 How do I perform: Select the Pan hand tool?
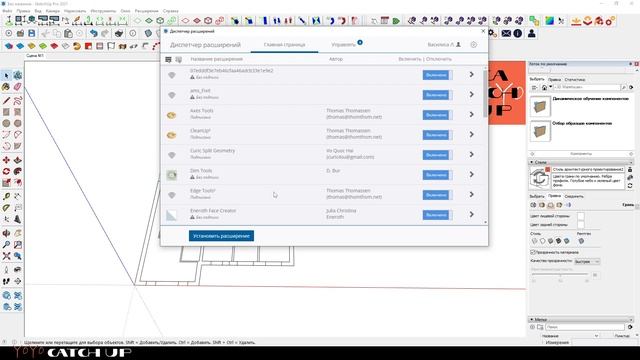click(x=18, y=233)
